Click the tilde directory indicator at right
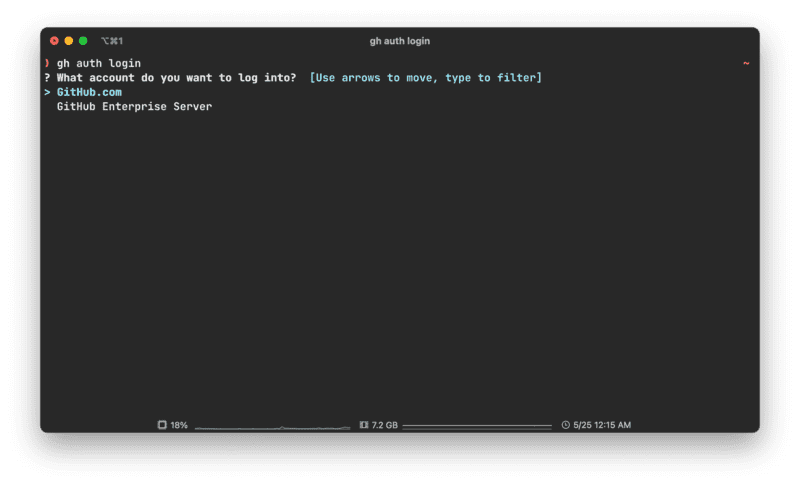 tap(746, 63)
